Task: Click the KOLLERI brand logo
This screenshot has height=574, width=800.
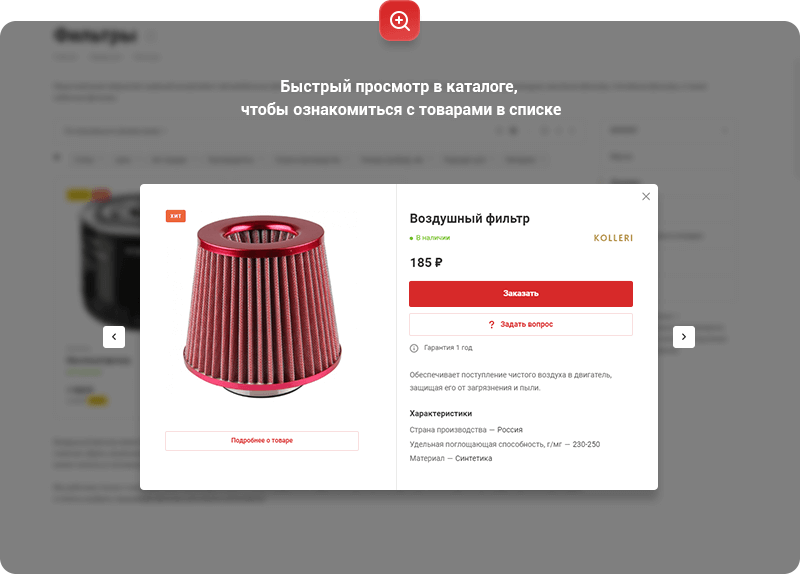Action: click(x=613, y=238)
